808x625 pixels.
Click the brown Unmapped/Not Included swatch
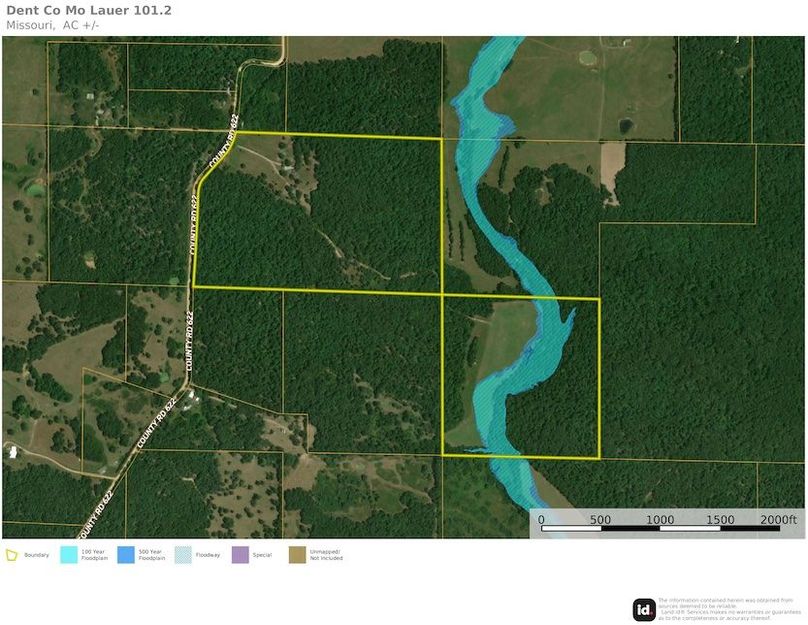[297, 554]
